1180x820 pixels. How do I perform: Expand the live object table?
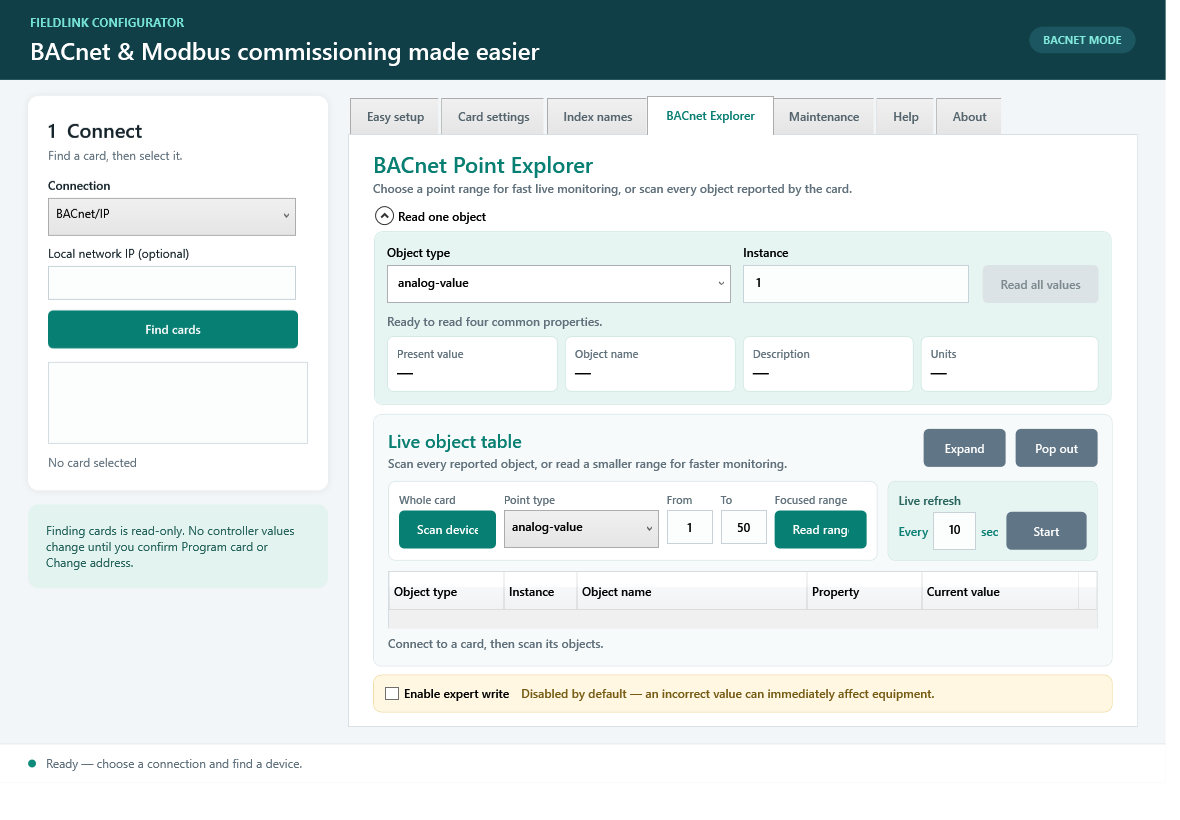[x=964, y=448]
